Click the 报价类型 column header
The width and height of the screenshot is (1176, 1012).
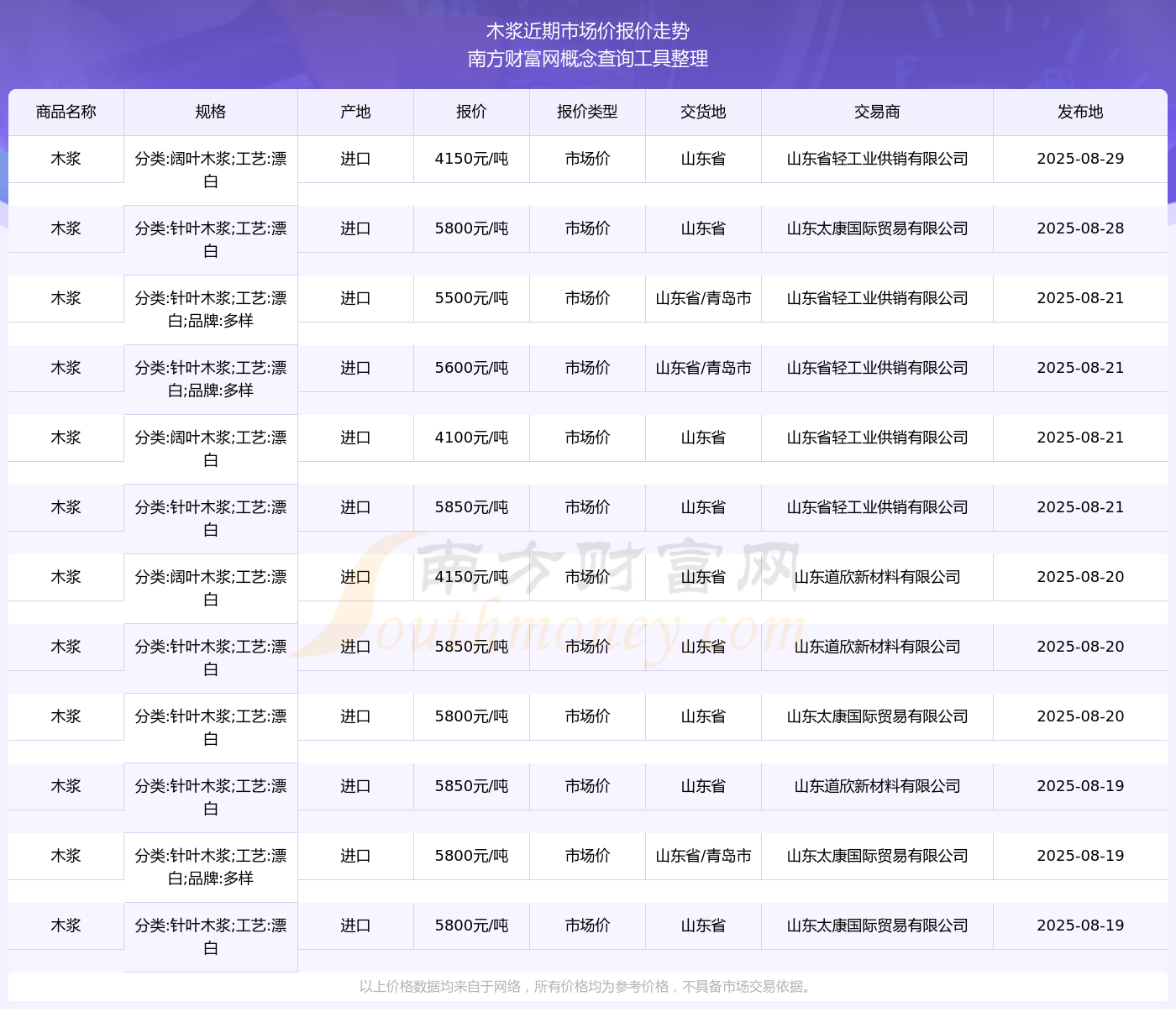[587, 113]
